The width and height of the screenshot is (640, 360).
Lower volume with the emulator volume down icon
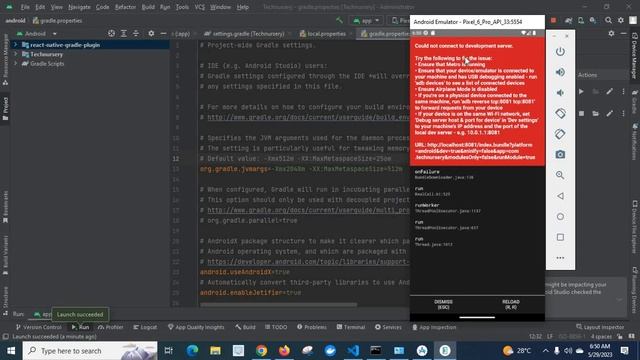click(560, 93)
